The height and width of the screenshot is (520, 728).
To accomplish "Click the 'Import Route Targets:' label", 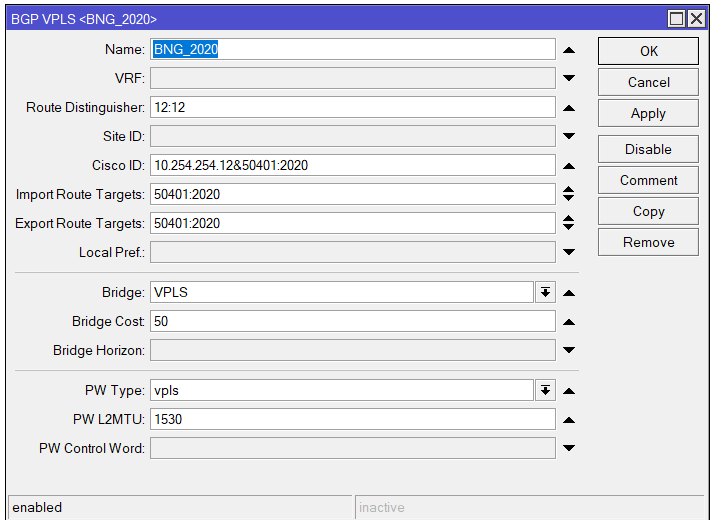I will point(80,194).
